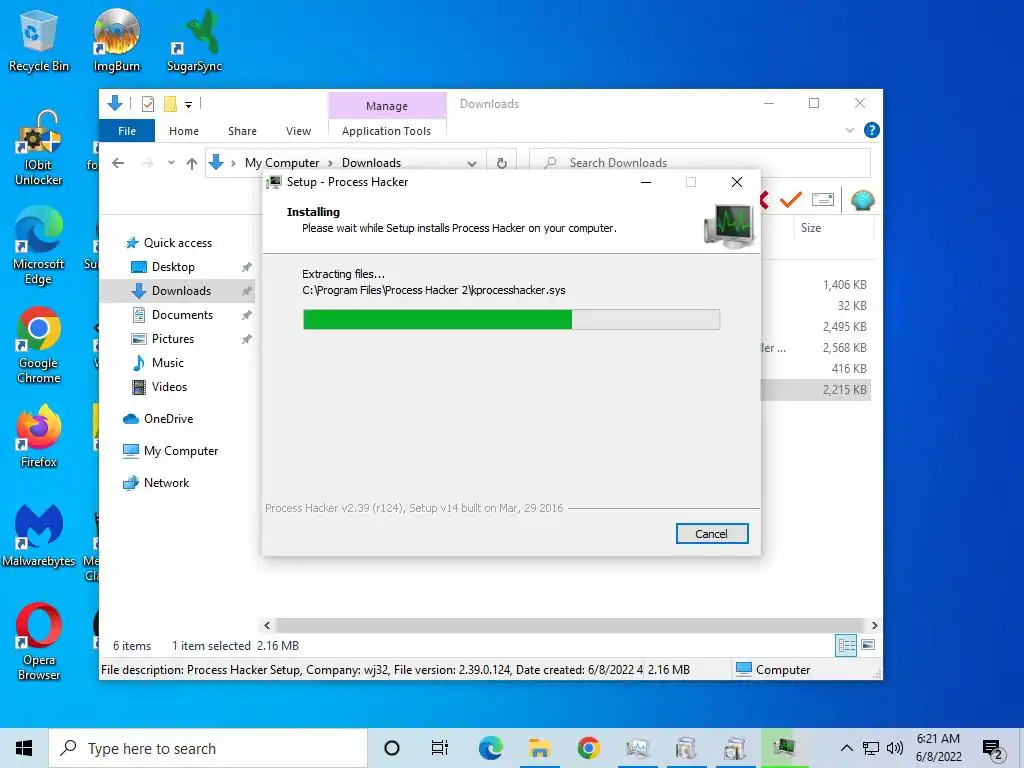Click the installation progress bar
The height and width of the screenshot is (768, 1024).
pyautogui.click(x=511, y=319)
